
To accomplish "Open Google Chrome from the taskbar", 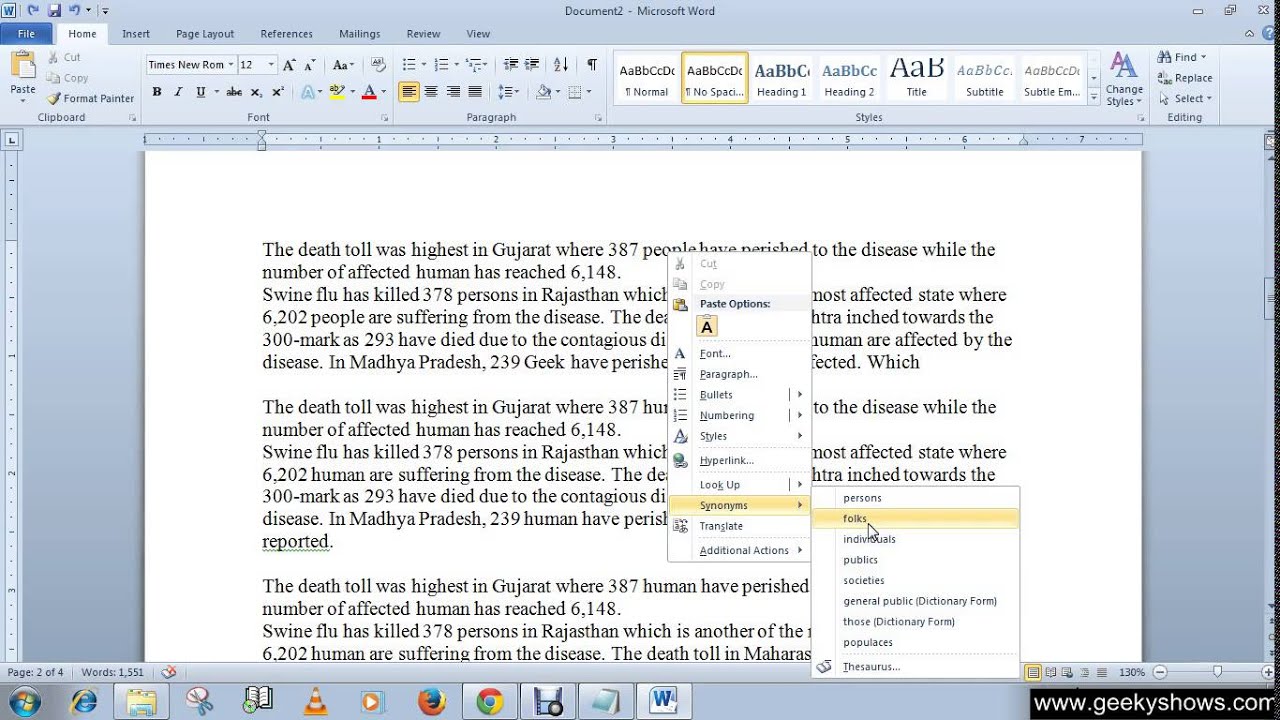I will click(x=490, y=701).
